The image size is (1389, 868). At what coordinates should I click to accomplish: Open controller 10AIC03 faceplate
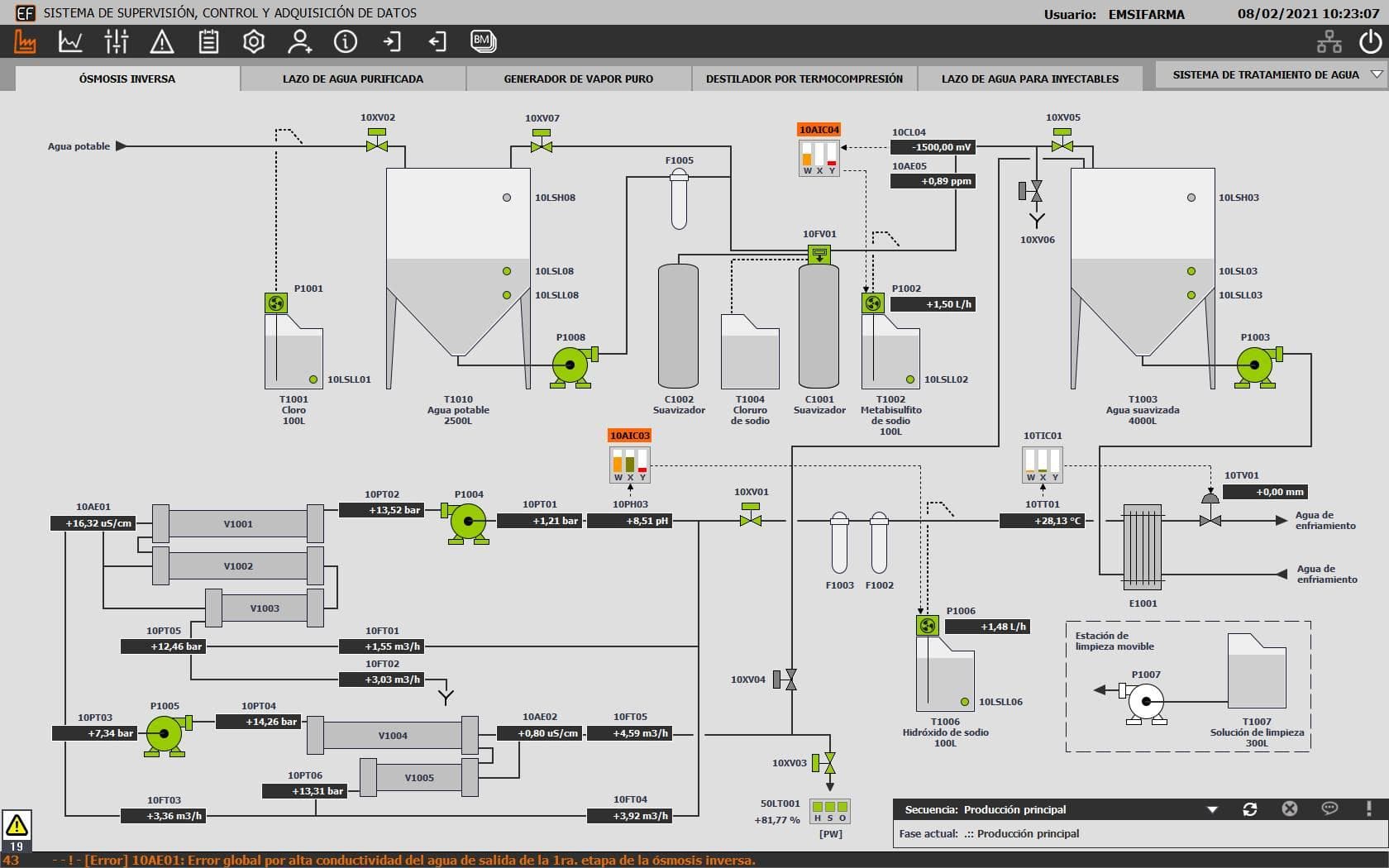[x=630, y=465]
